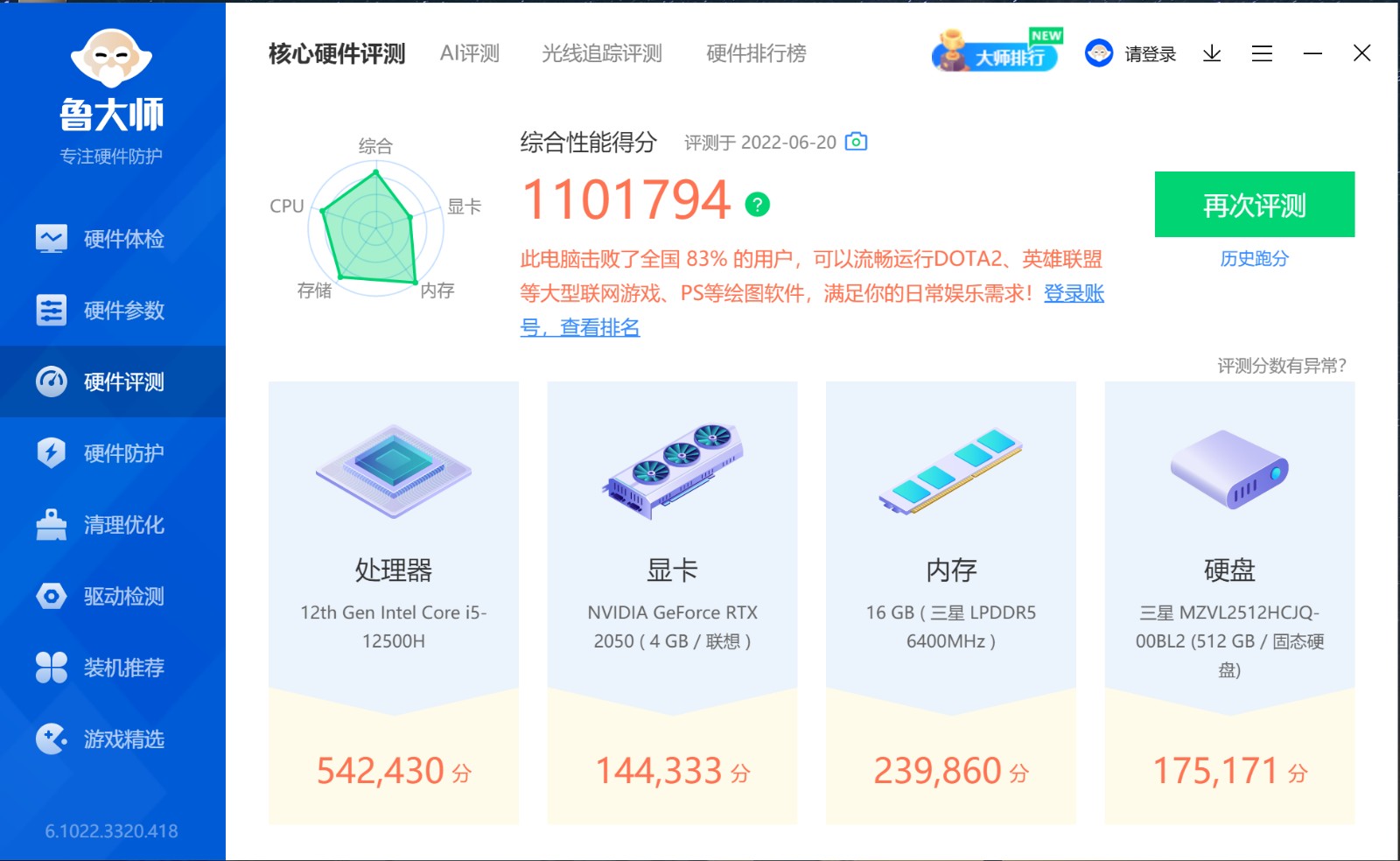Click the green question mark help icon

(x=758, y=204)
